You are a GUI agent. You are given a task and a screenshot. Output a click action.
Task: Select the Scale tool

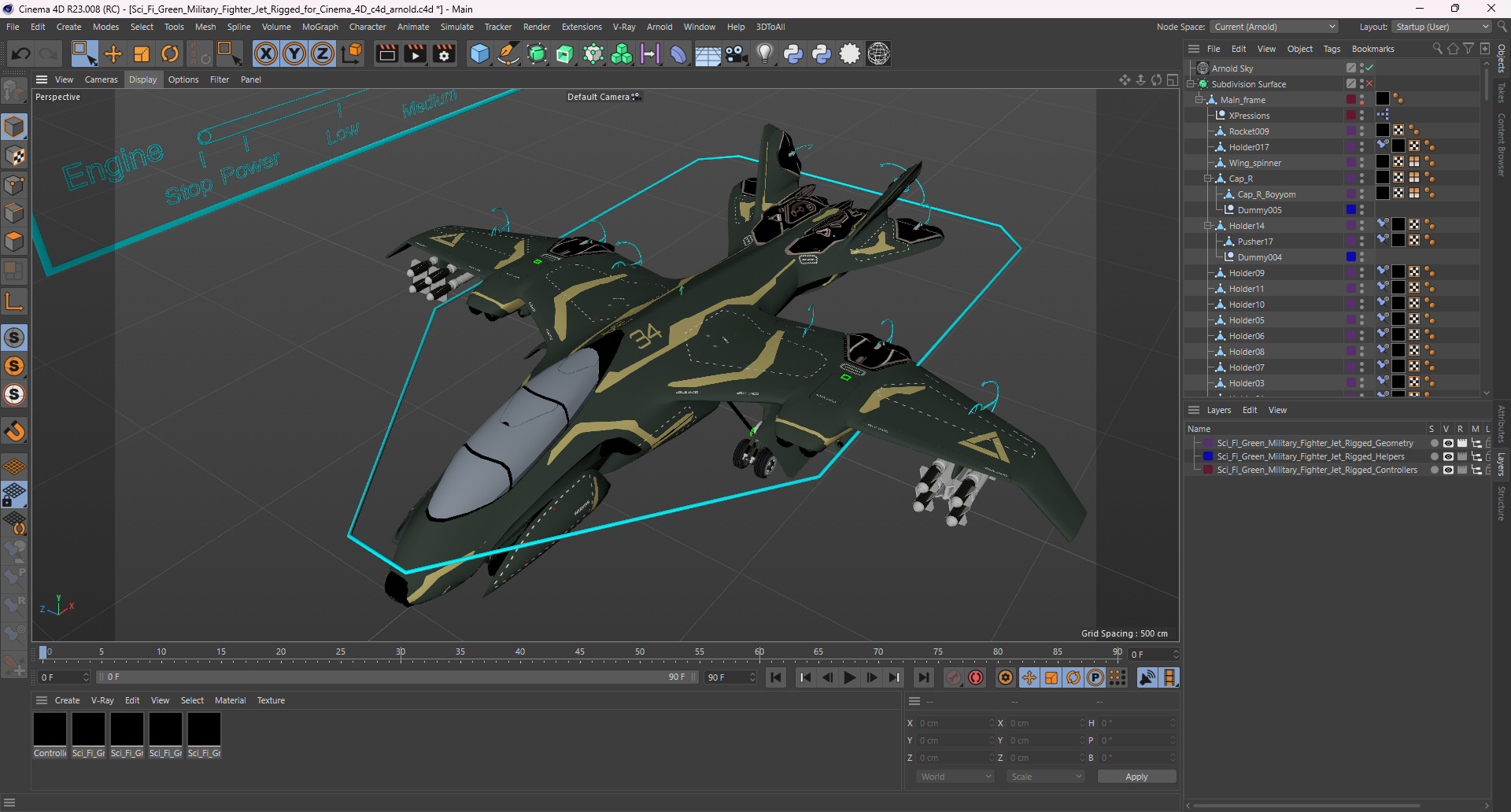point(142,54)
